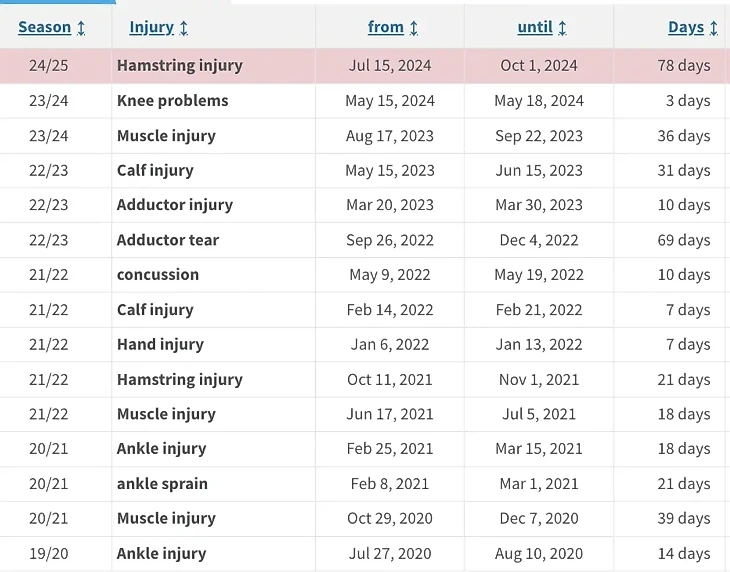Image resolution: width=730 pixels, height=572 pixels.
Task: Click the Aug 10, 2020 until cell
Action: pyautogui.click(x=539, y=554)
